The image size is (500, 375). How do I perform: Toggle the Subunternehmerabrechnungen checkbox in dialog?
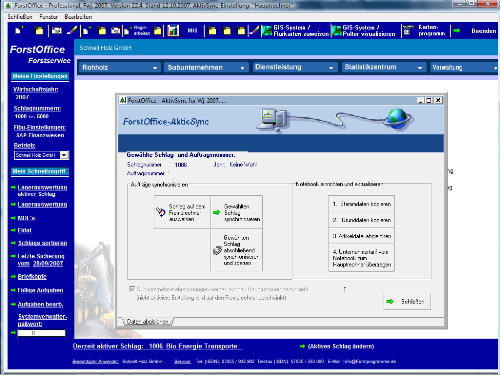(132, 289)
